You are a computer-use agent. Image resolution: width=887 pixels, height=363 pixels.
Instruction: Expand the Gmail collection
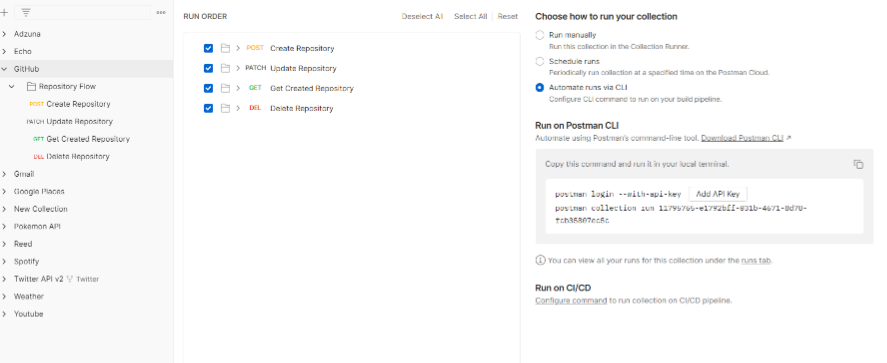(5, 174)
